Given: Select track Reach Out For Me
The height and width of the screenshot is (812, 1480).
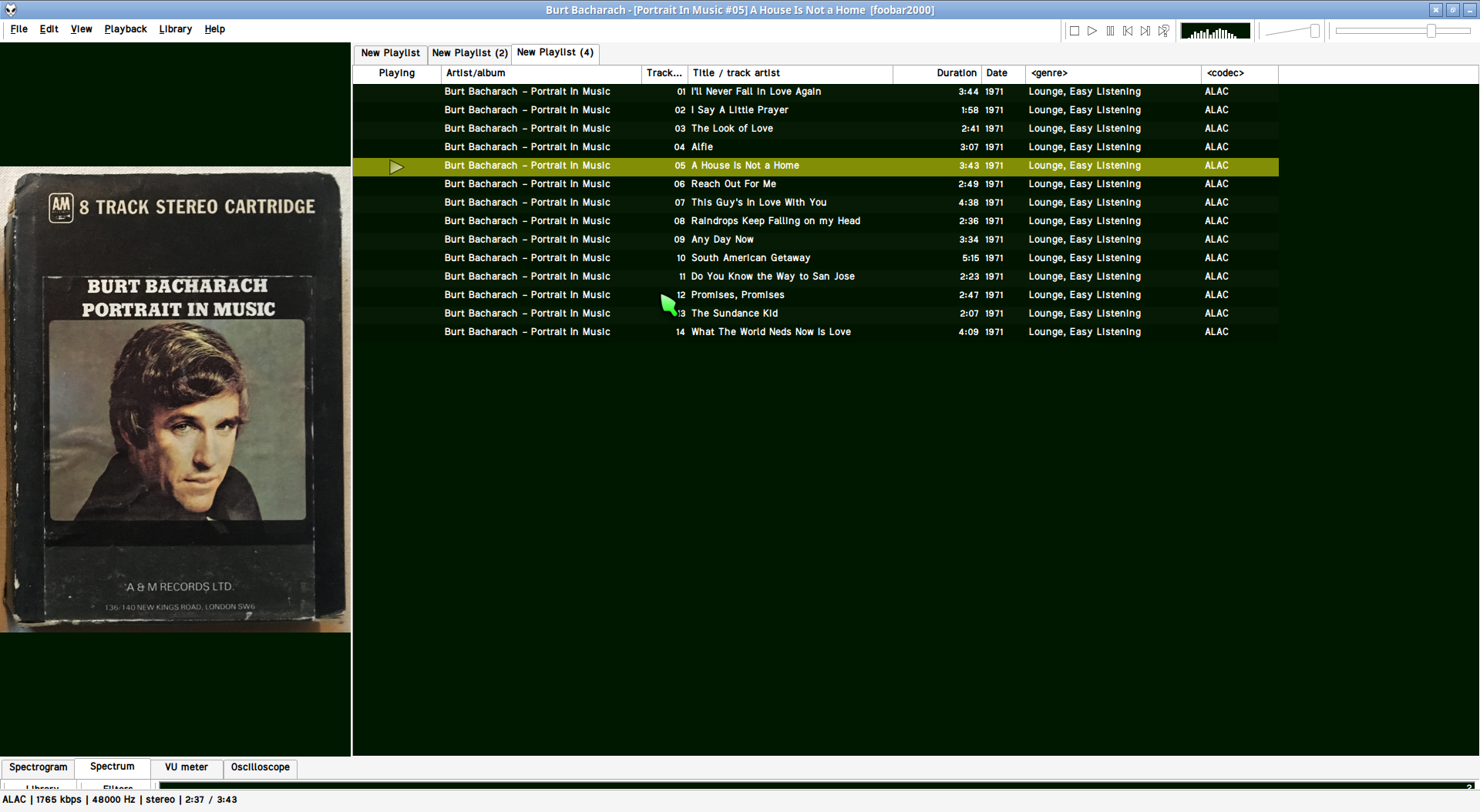Looking at the screenshot, I should coord(816,184).
